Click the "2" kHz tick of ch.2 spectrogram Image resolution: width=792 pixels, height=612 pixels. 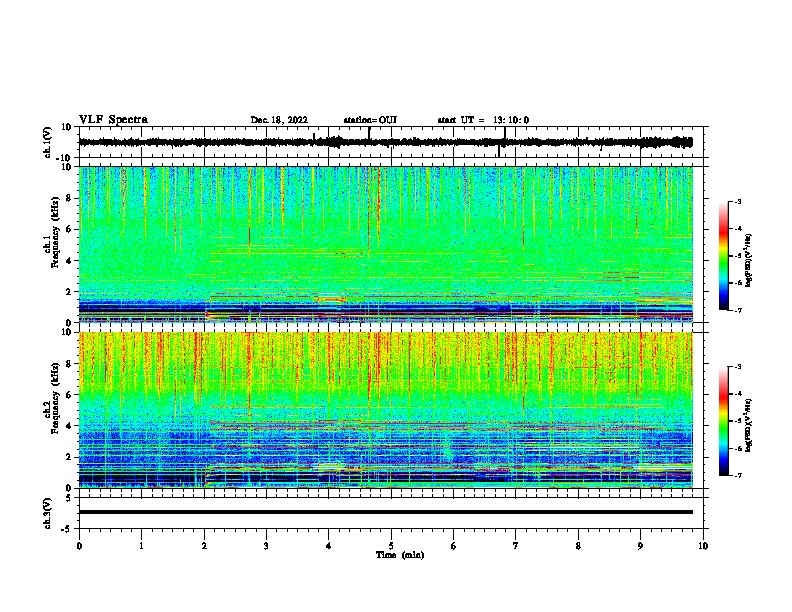click(x=69, y=457)
